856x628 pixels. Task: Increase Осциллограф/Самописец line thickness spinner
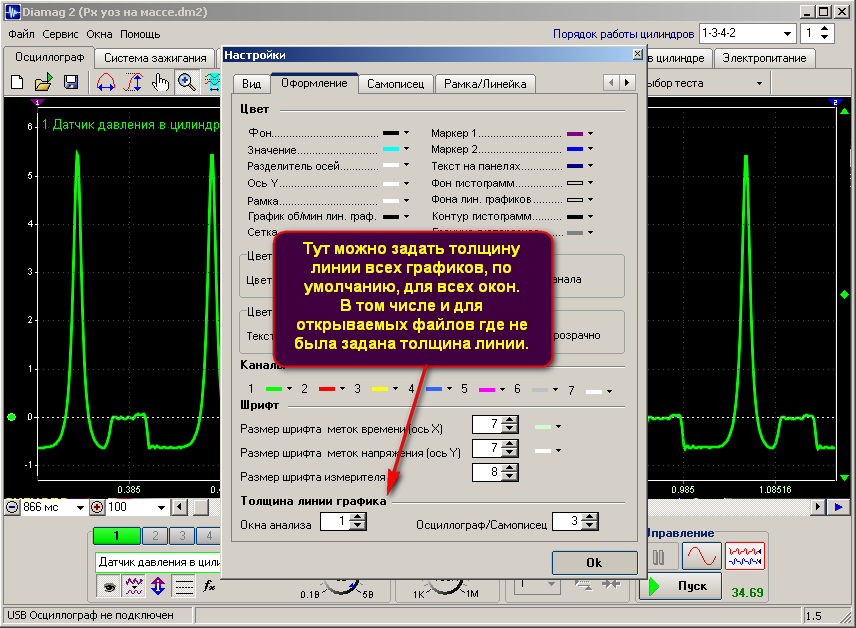coord(590,517)
